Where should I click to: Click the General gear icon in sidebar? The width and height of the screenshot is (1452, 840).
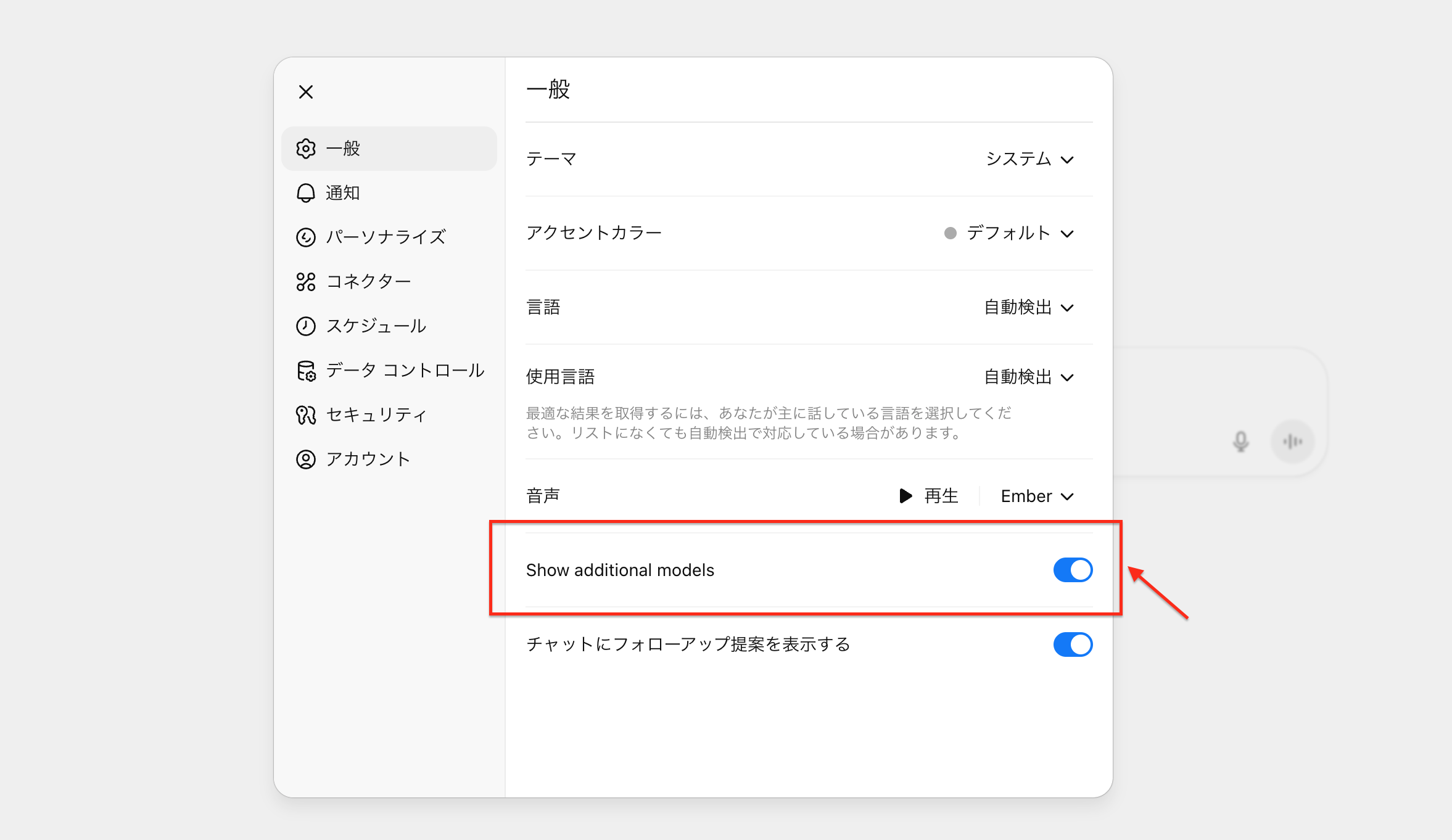[x=306, y=149]
